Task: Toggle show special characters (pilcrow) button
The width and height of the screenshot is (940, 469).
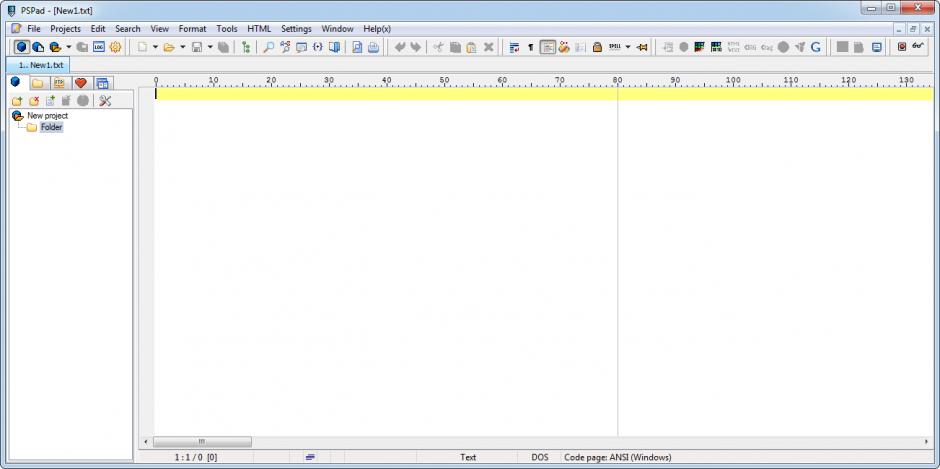Action: (530, 47)
